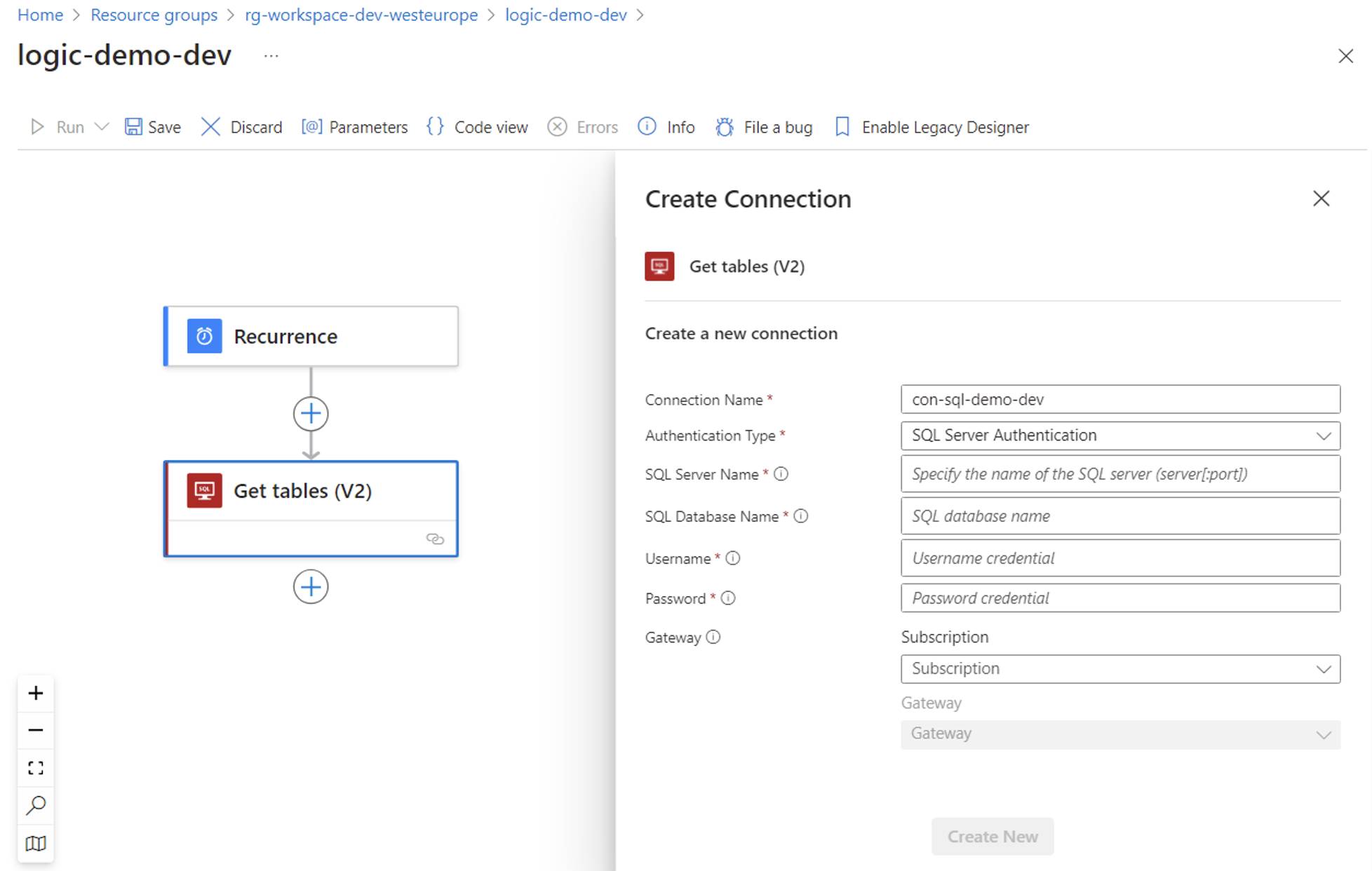Screen dimensions: 1372x871
Task: Zoom in on the designer canvas
Action: pyautogui.click(x=36, y=693)
